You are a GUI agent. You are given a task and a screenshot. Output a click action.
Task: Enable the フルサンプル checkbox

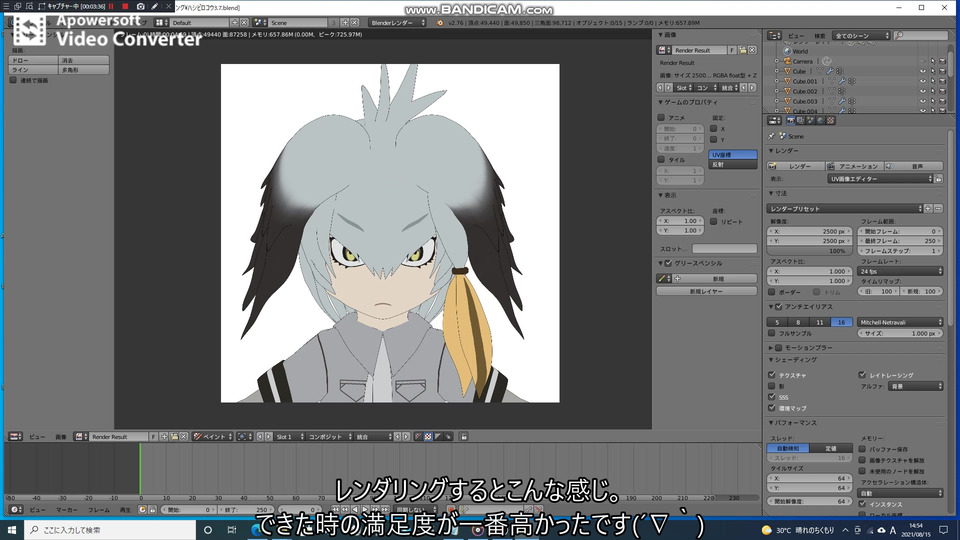[x=771, y=333]
